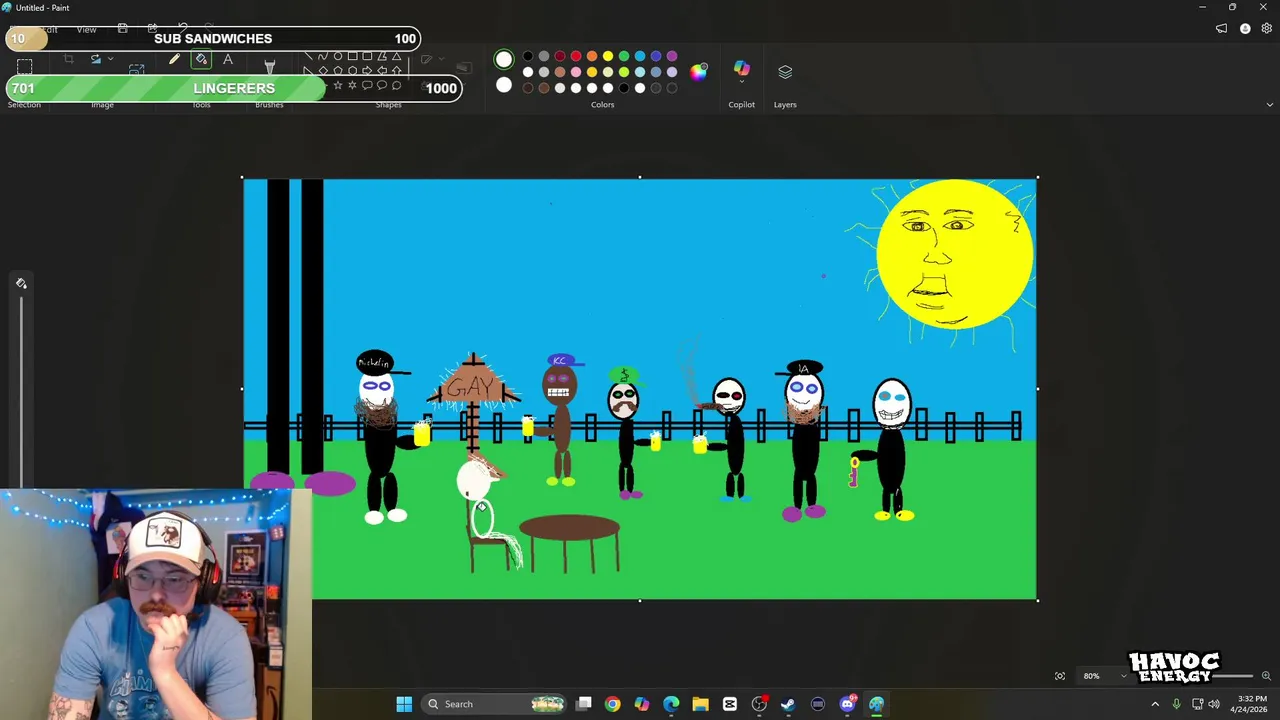Open Copilot in Paint
The image size is (1280, 720).
[x=741, y=69]
